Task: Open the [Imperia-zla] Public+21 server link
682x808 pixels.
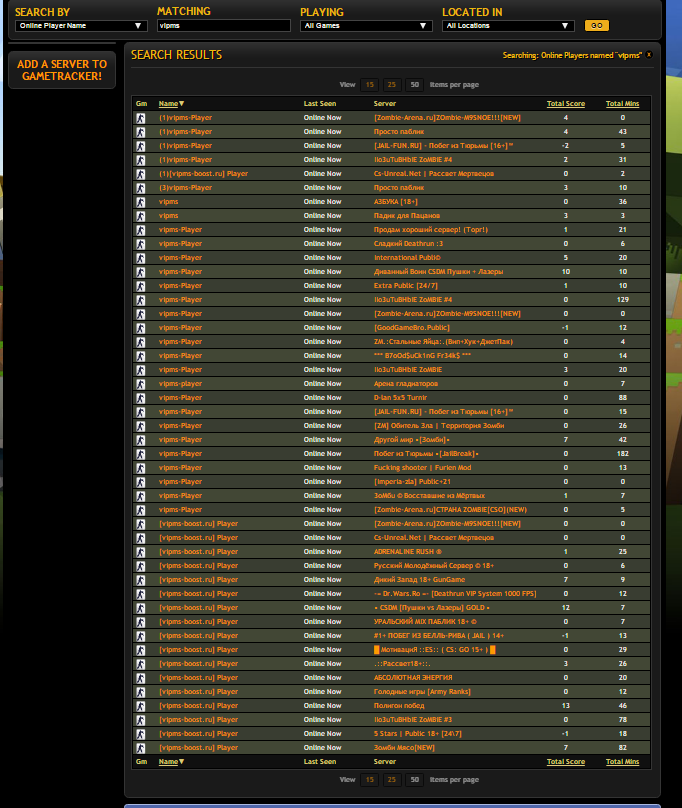Action: click(412, 482)
